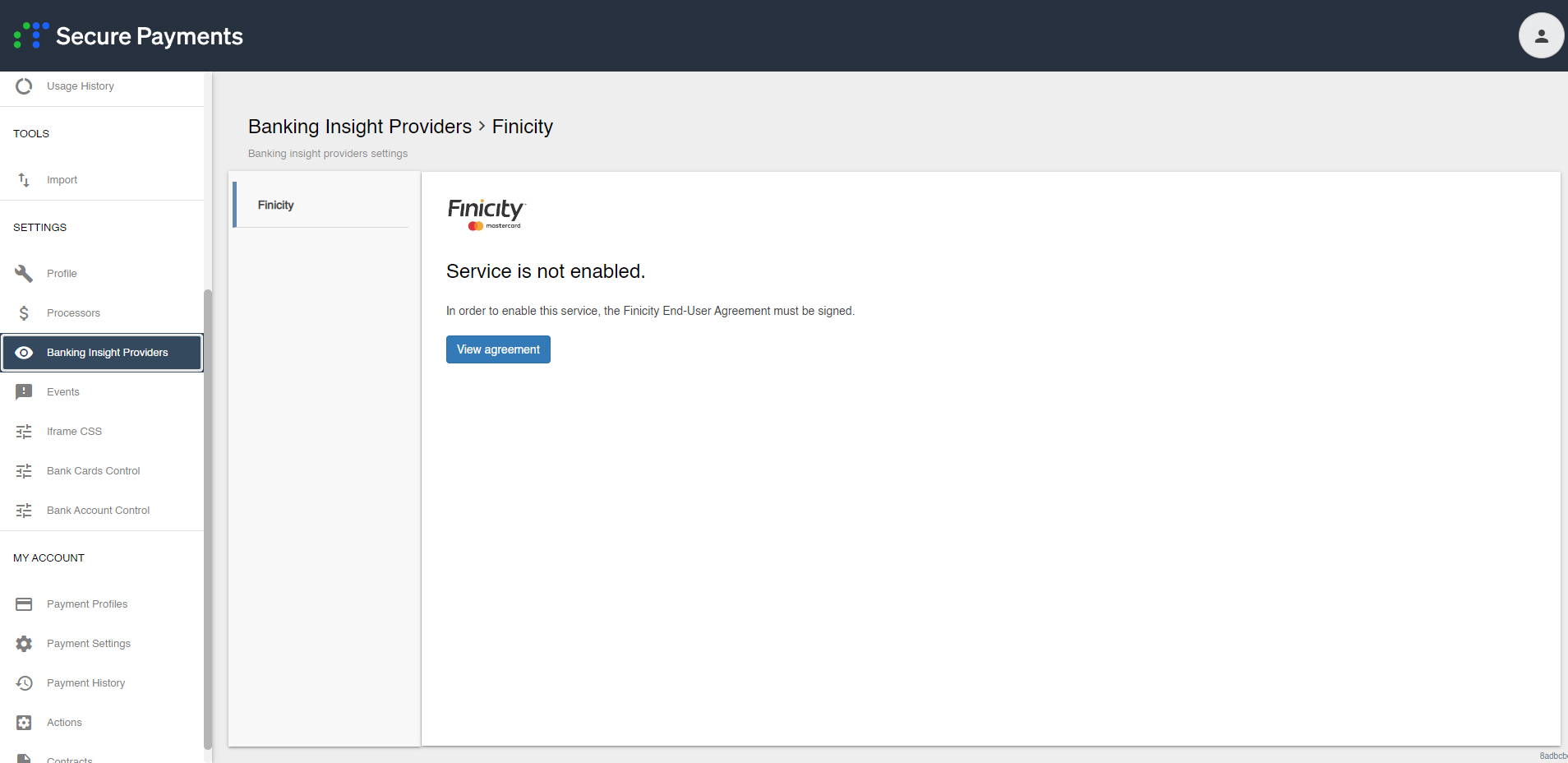Click the Secure Payments logo dots
The width and height of the screenshot is (1568, 763).
coord(31,35)
